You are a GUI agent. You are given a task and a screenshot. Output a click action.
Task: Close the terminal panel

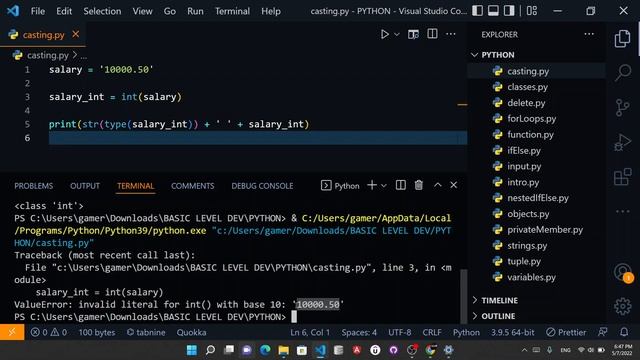453,185
